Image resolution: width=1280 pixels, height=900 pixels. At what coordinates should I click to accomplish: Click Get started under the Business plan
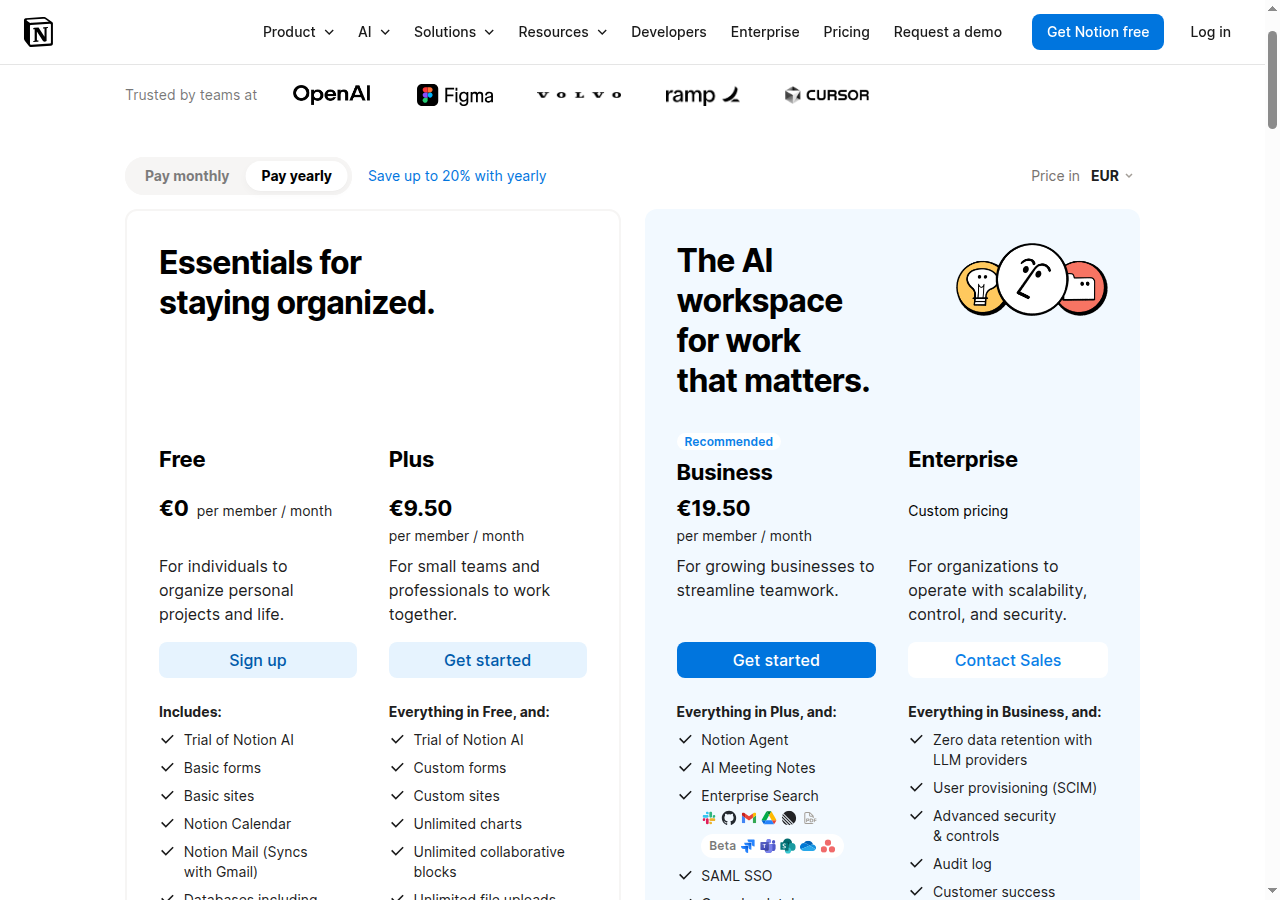(776, 660)
